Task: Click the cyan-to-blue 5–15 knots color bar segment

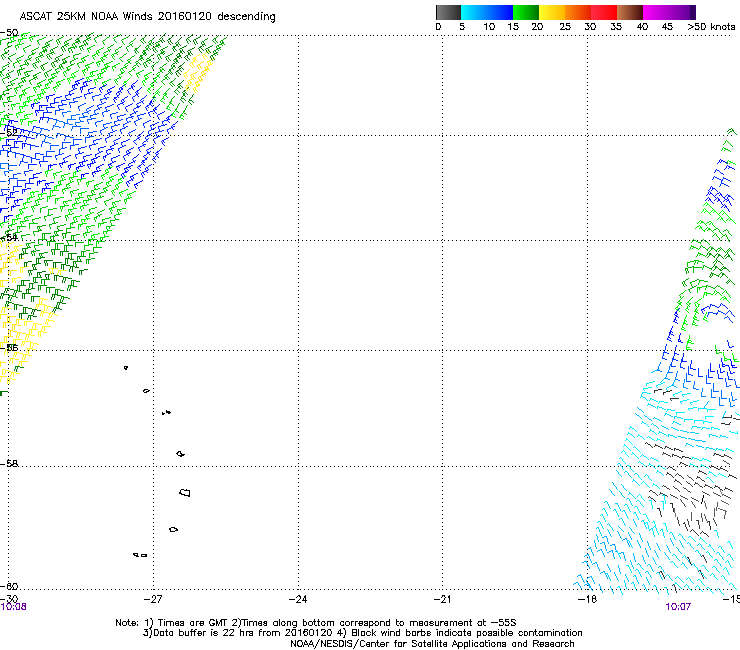Action: (x=487, y=12)
